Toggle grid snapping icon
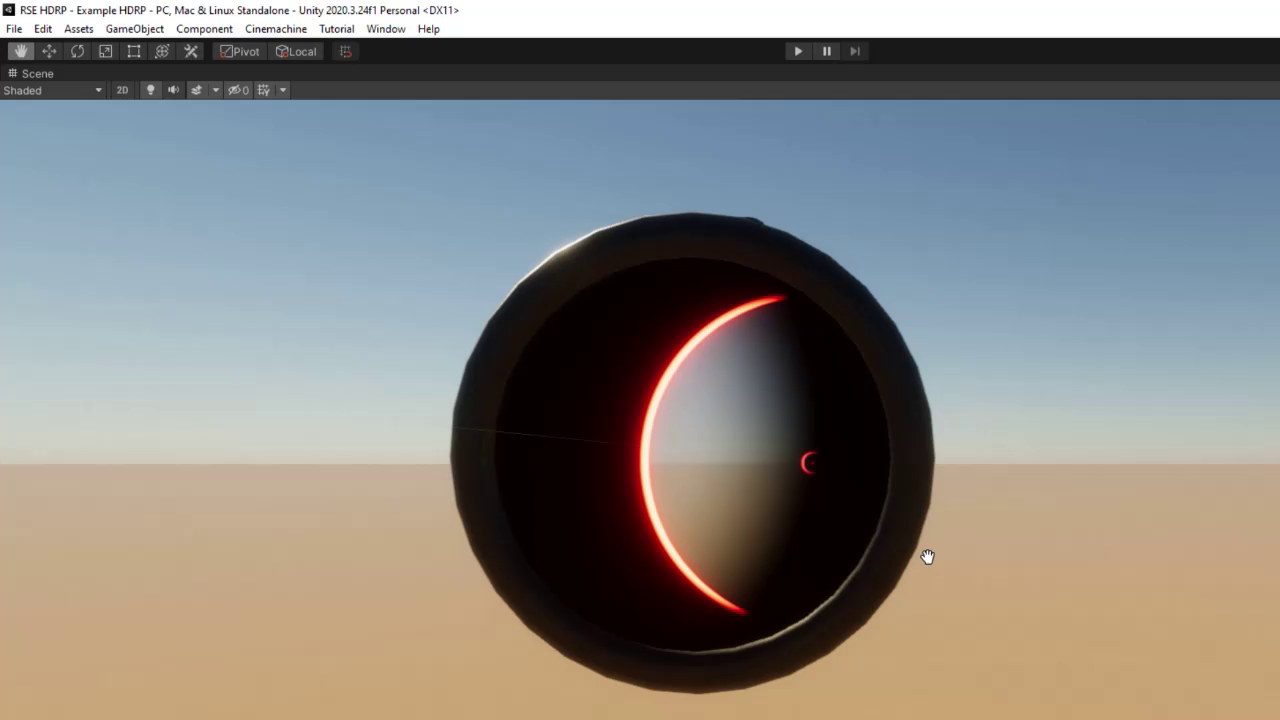Screen dimensions: 1280x720 click(x=346, y=51)
